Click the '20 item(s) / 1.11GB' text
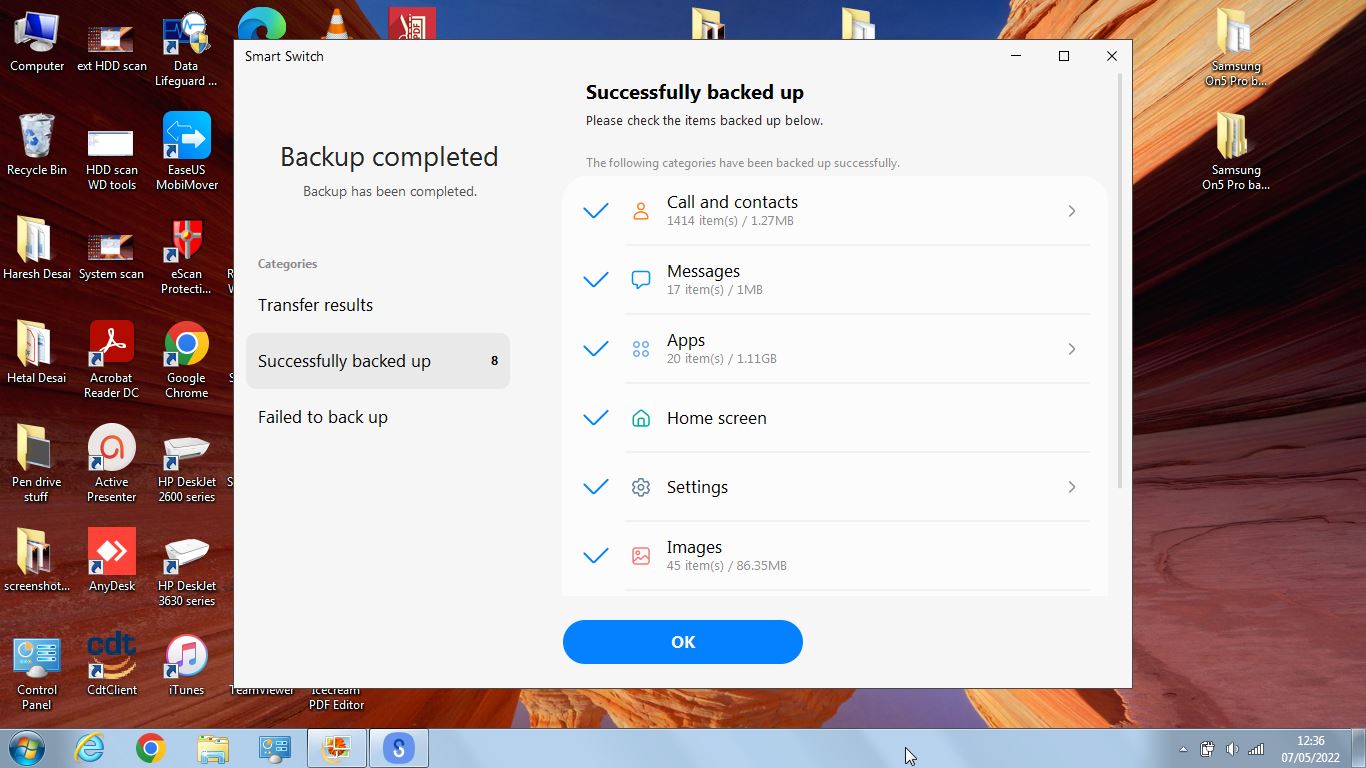Image resolution: width=1366 pixels, height=768 pixels. click(722, 359)
